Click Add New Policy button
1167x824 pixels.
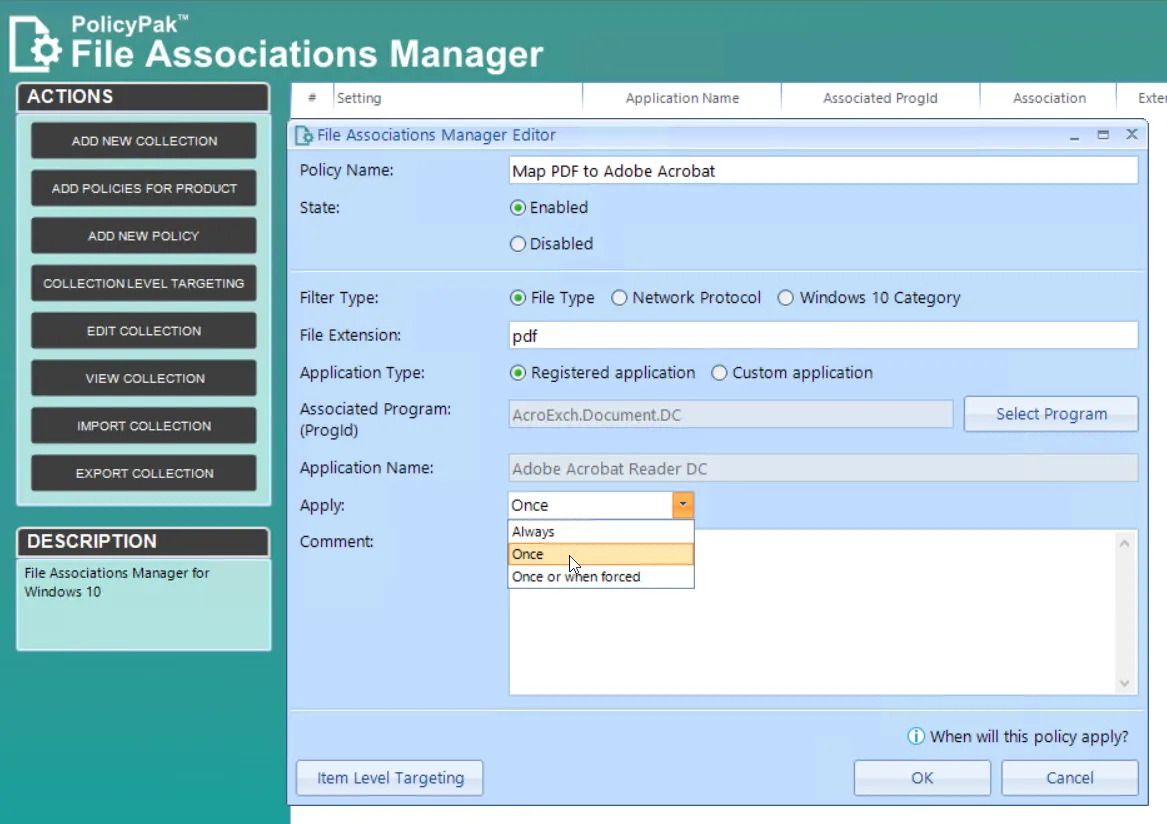tap(144, 236)
